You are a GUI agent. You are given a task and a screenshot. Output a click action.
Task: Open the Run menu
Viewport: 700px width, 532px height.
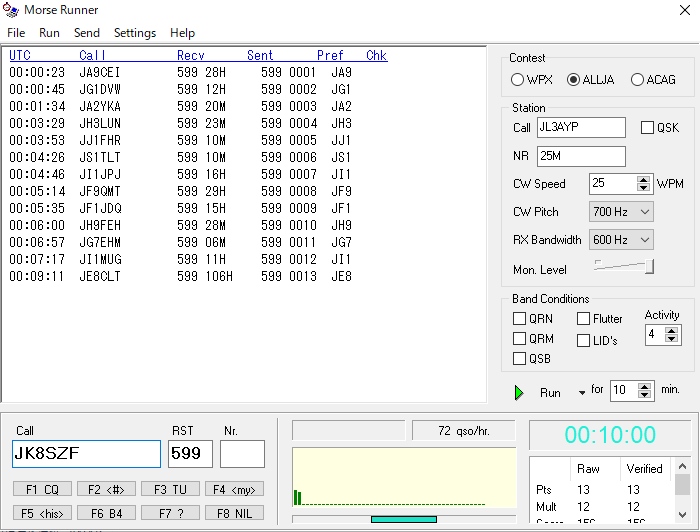49,33
